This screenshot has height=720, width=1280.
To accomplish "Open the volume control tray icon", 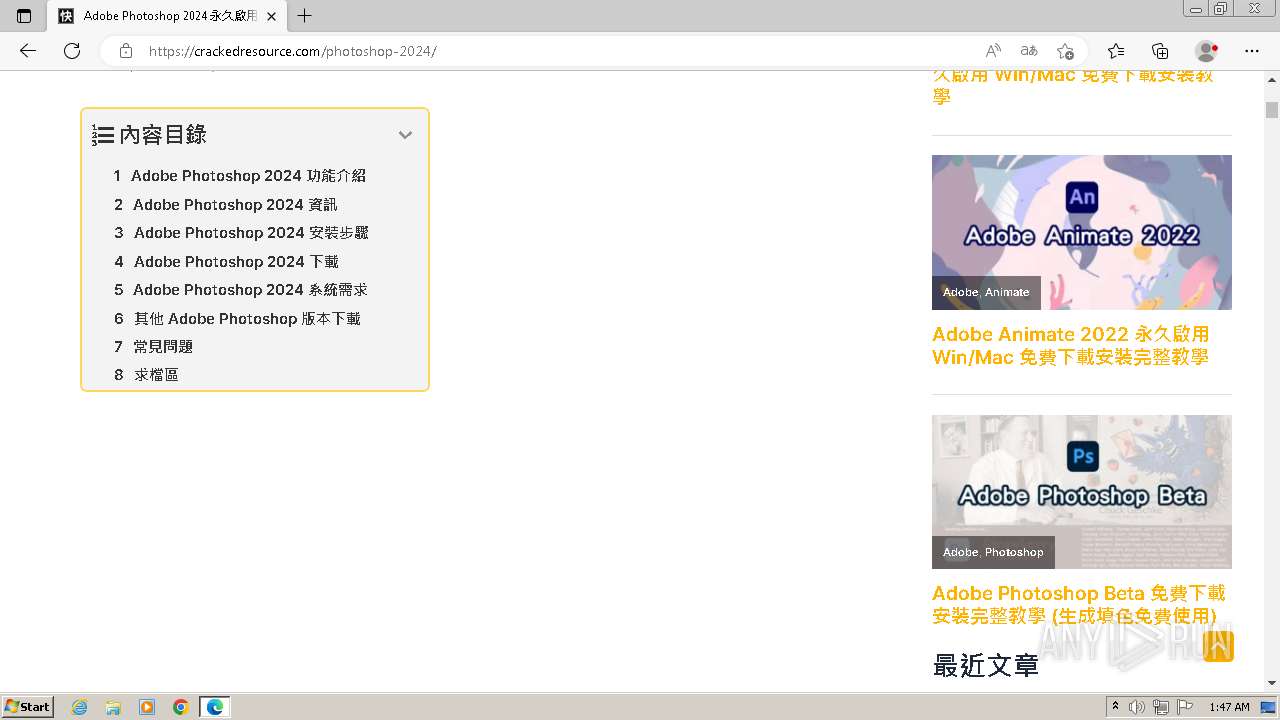I will click(x=1137, y=707).
